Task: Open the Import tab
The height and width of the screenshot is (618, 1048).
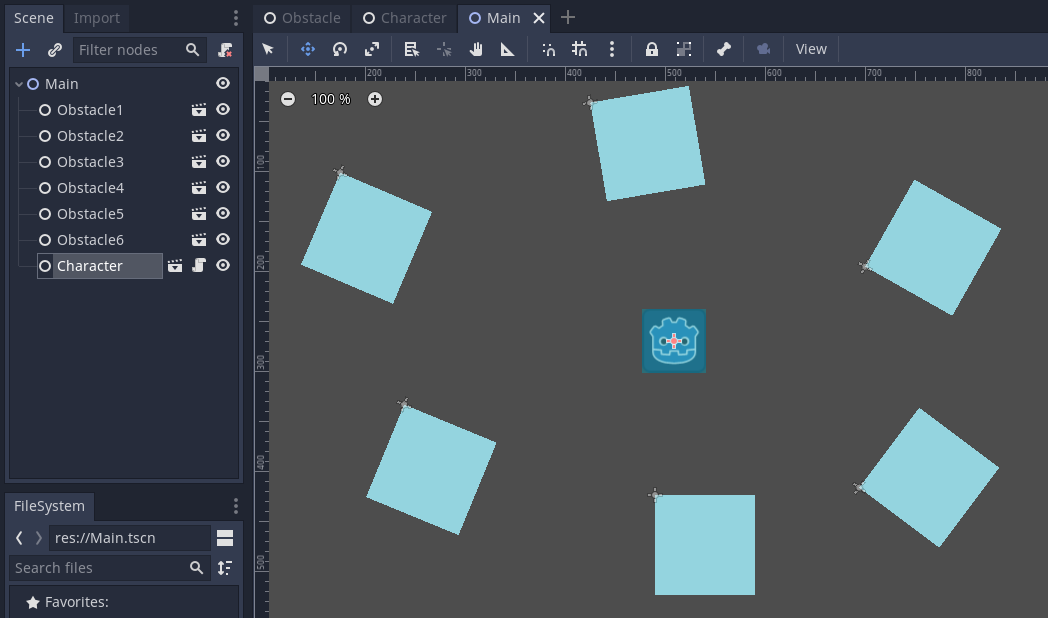Action: pos(96,17)
